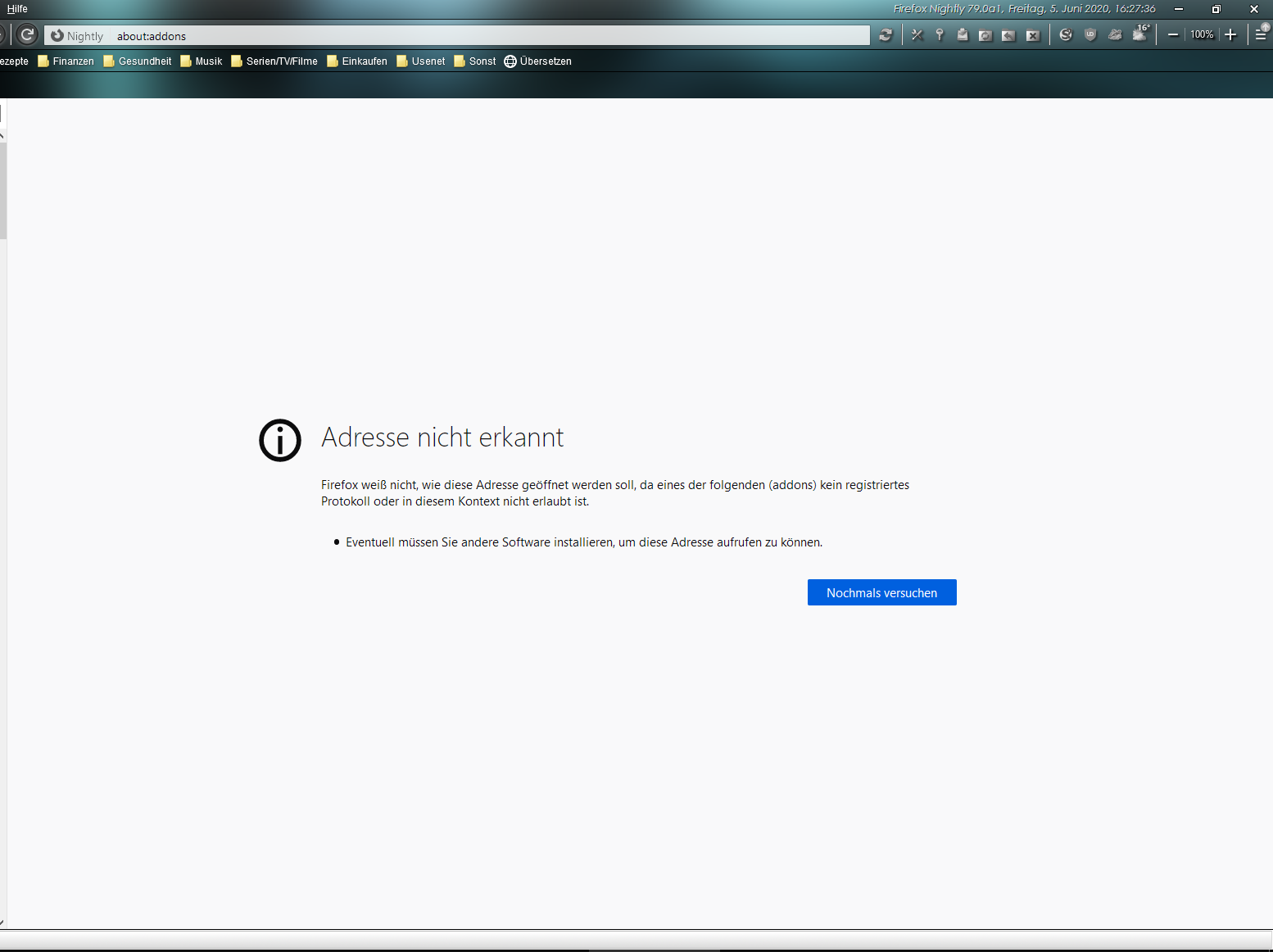Open the hamburger application menu

coord(1262,34)
